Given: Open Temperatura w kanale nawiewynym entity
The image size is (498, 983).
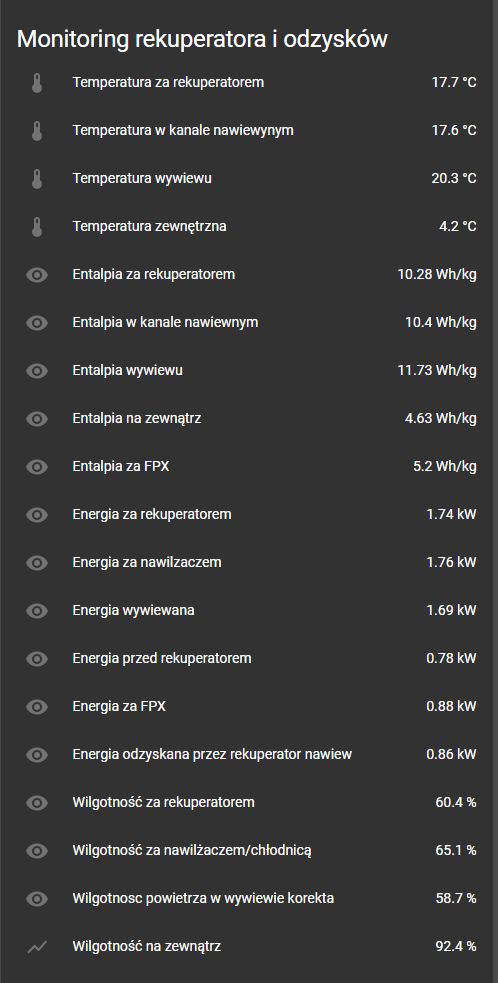Looking at the screenshot, I should click(x=249, y=130).
